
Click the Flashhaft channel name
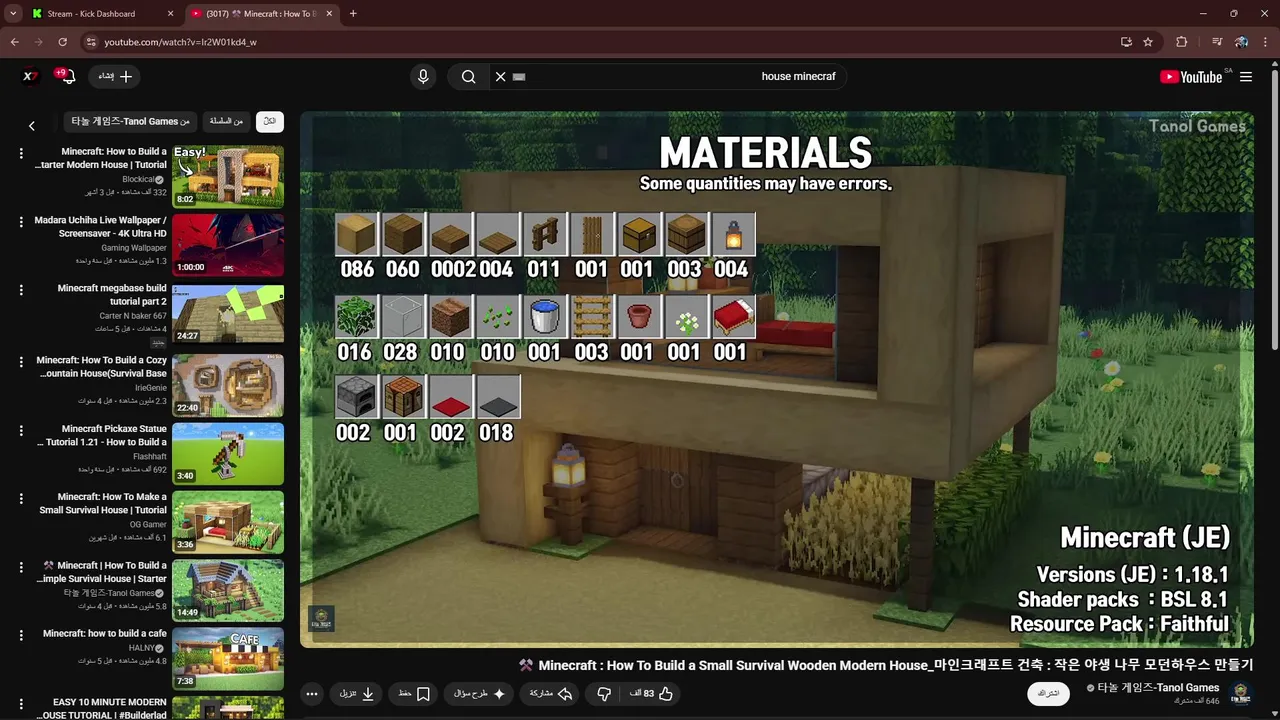149,457
